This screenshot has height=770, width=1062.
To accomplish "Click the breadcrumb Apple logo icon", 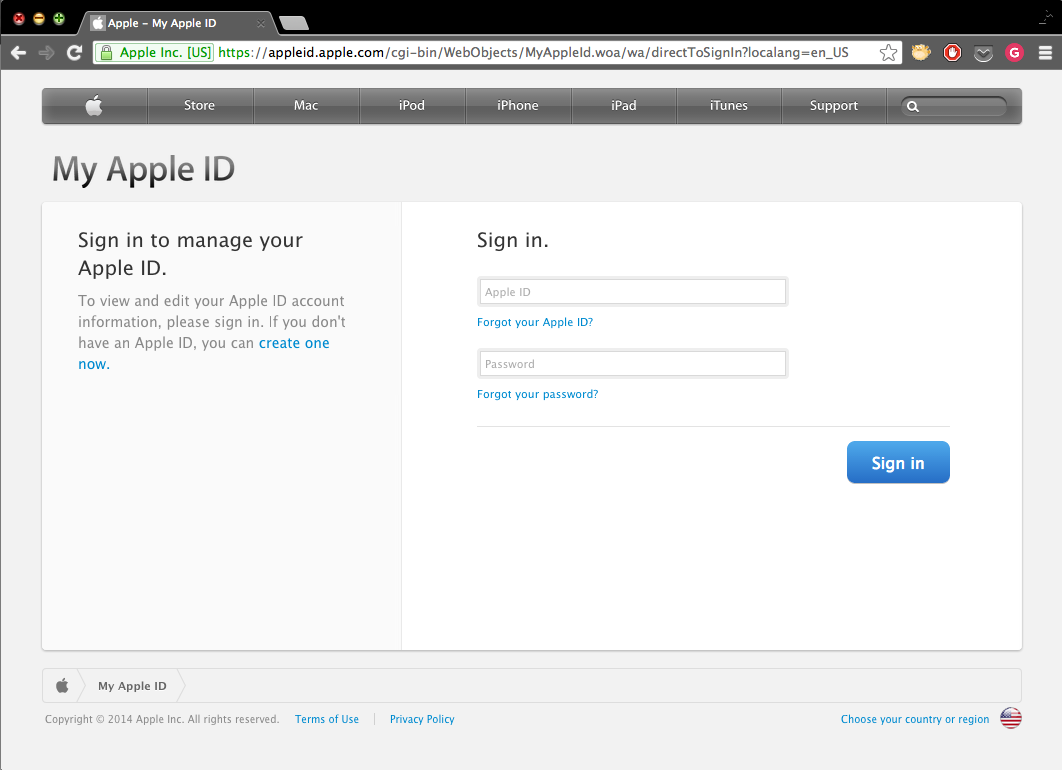I will (62, 685).
